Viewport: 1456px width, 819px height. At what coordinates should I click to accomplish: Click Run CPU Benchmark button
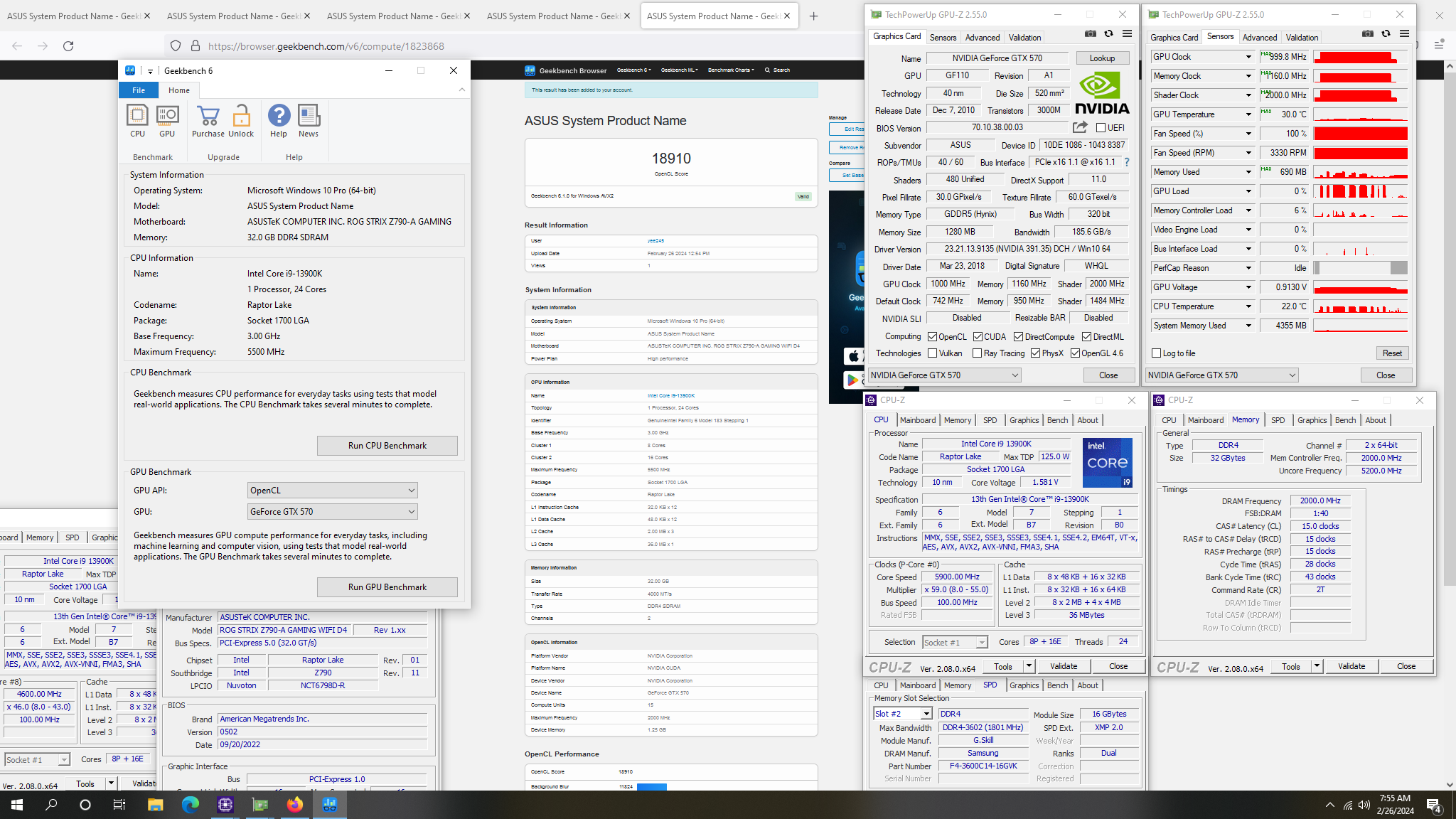coord(387,446)
